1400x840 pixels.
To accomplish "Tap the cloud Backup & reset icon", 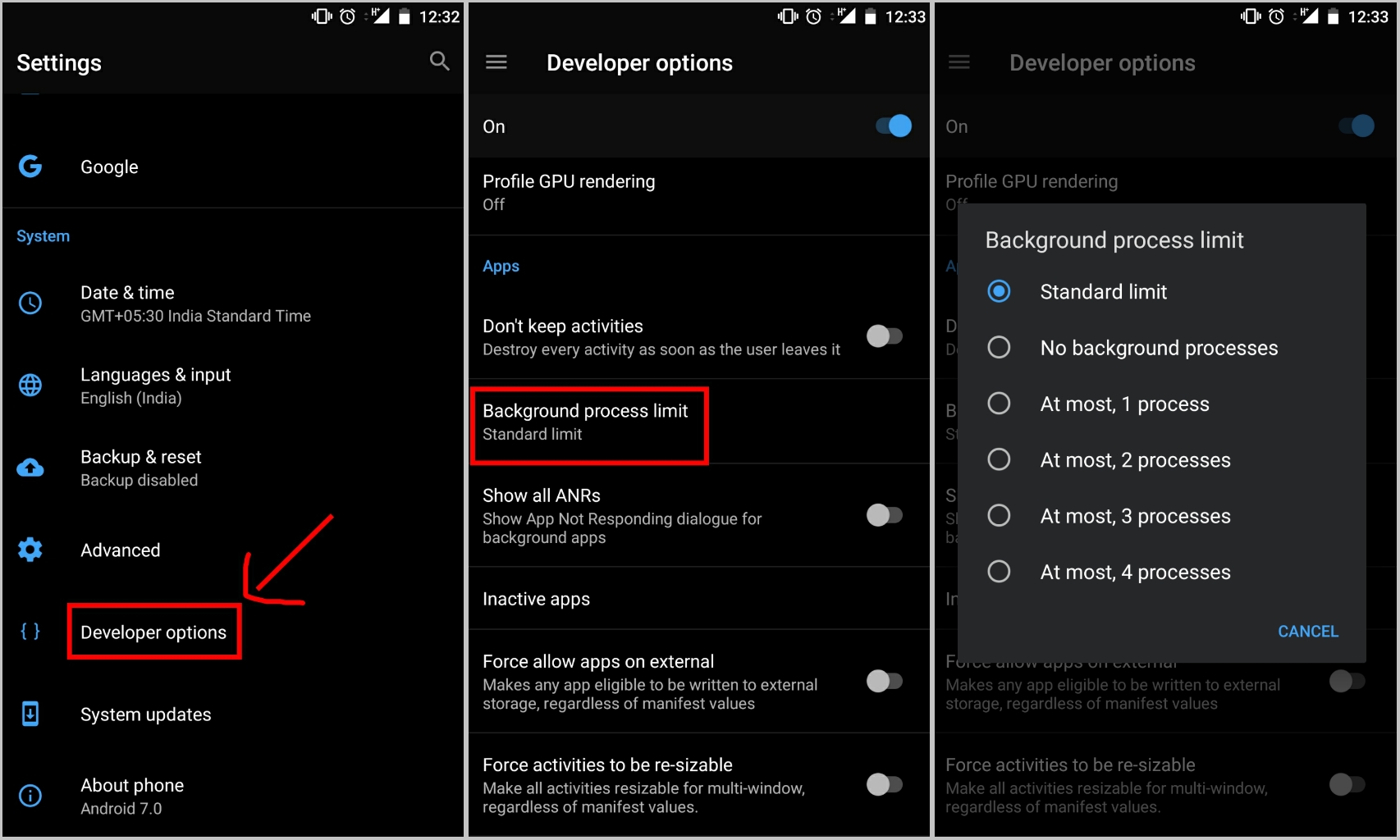I will 30,468.
